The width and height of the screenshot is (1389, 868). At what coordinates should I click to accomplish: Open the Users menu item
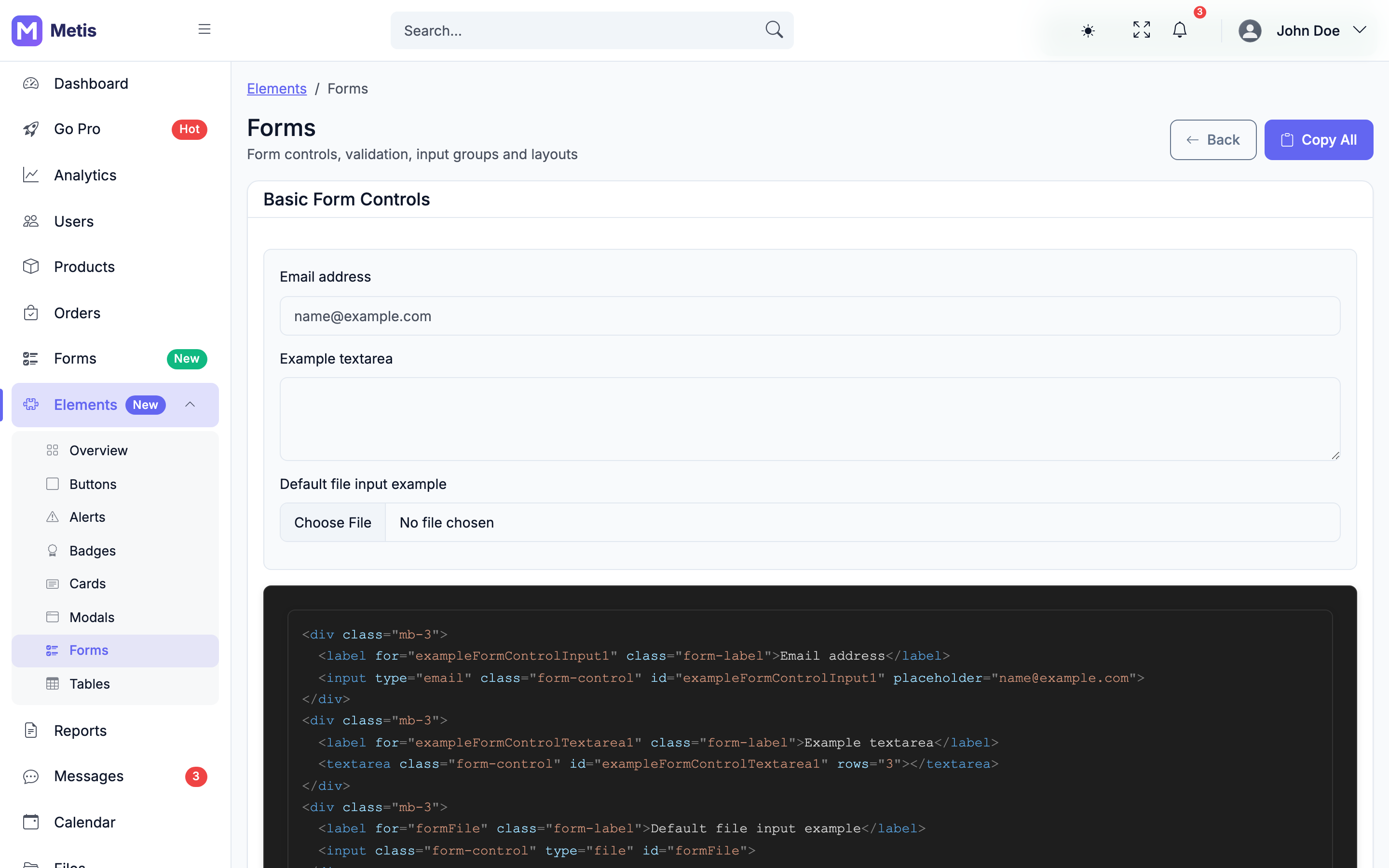coord(115,221)
